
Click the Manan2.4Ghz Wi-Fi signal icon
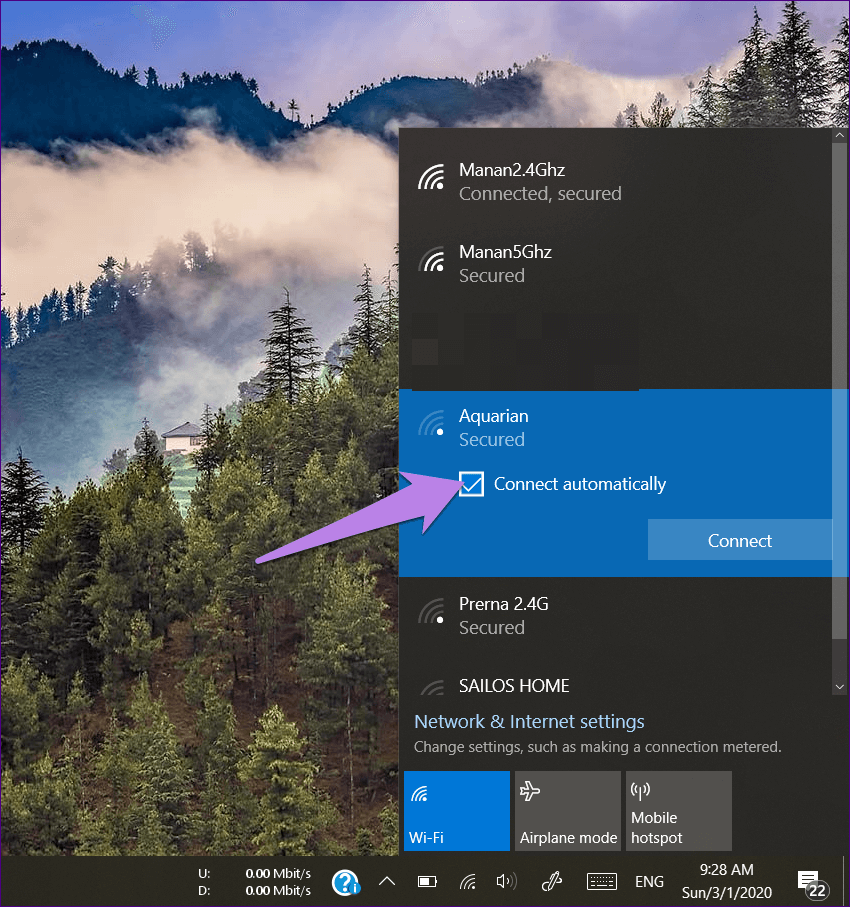(432, 177)
